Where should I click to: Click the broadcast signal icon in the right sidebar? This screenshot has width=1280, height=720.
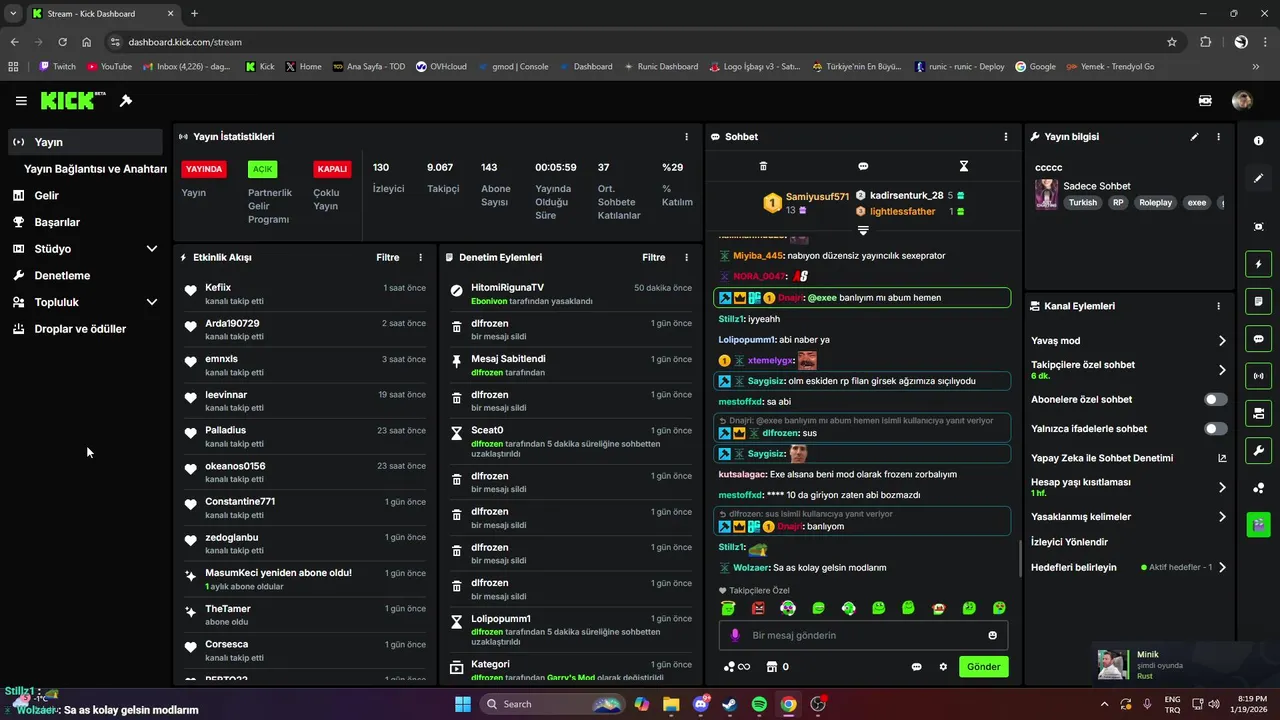point(1258,376)
